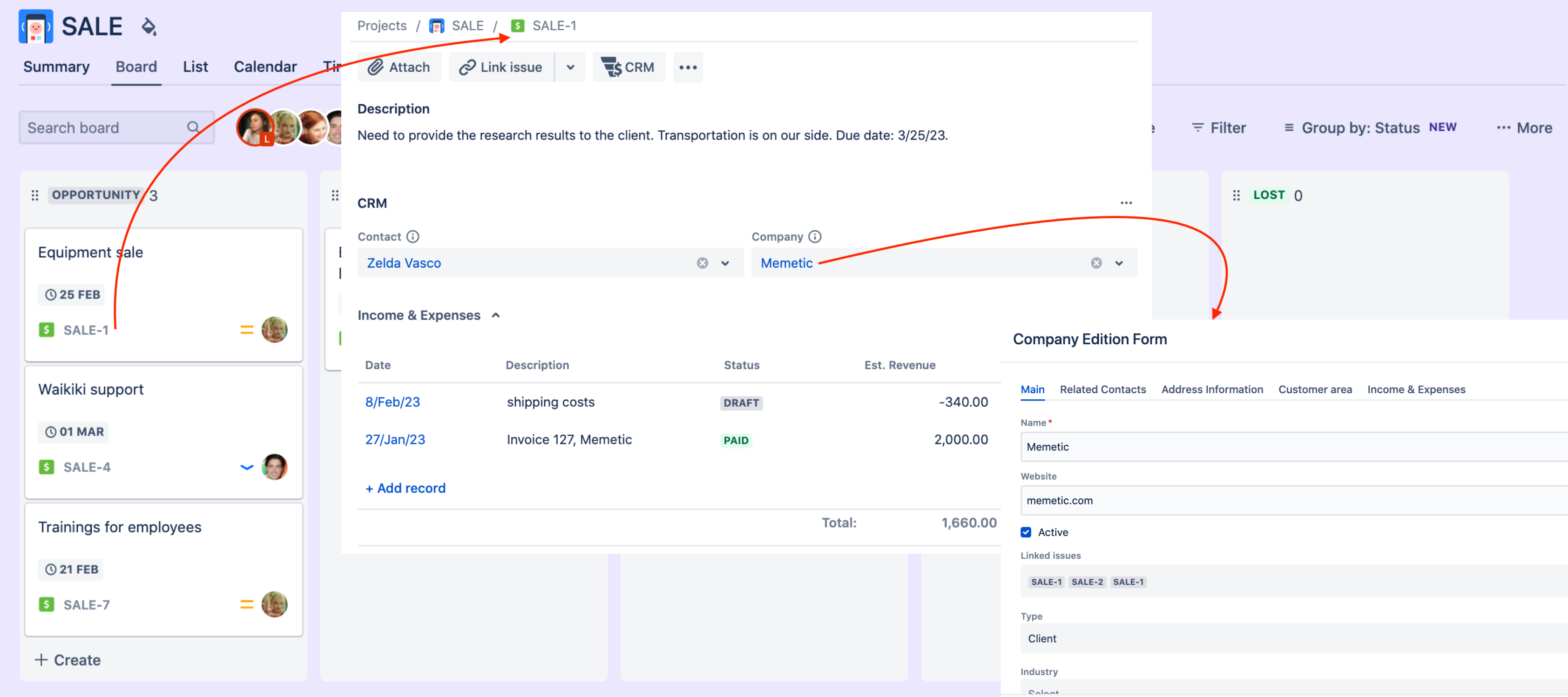Click the Attach paperclip button

point(399,67)
